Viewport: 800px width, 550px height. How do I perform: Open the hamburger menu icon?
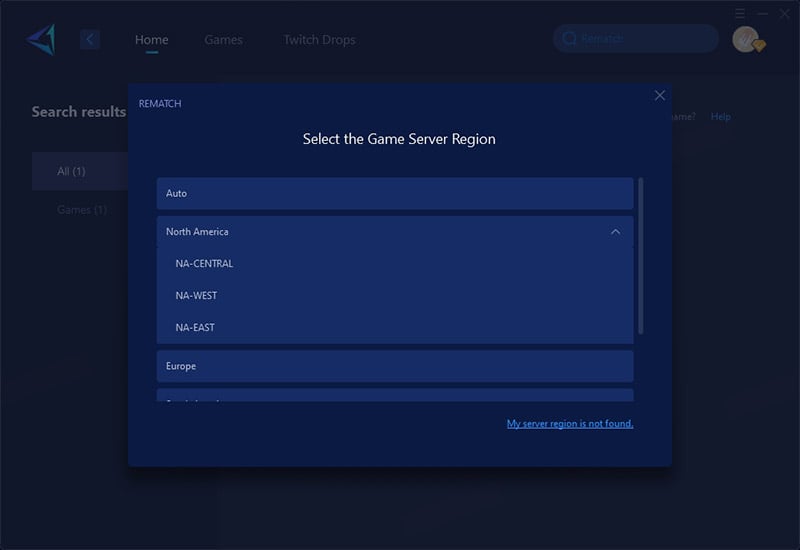click(x=740, y=13)
